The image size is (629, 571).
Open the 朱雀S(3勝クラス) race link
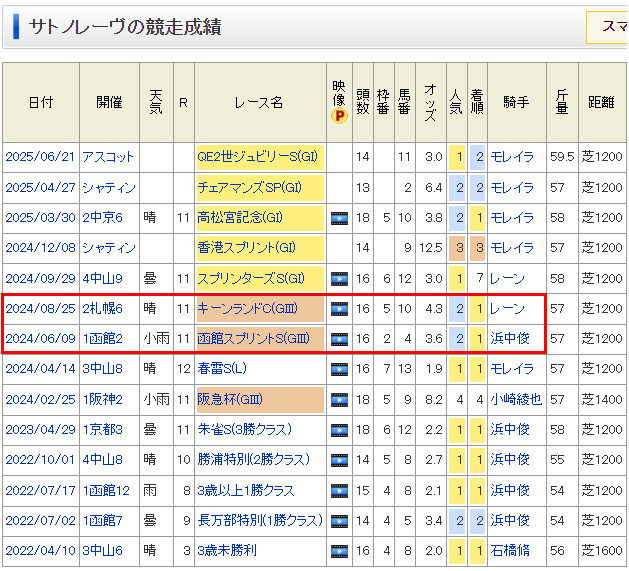click(244, 429)
